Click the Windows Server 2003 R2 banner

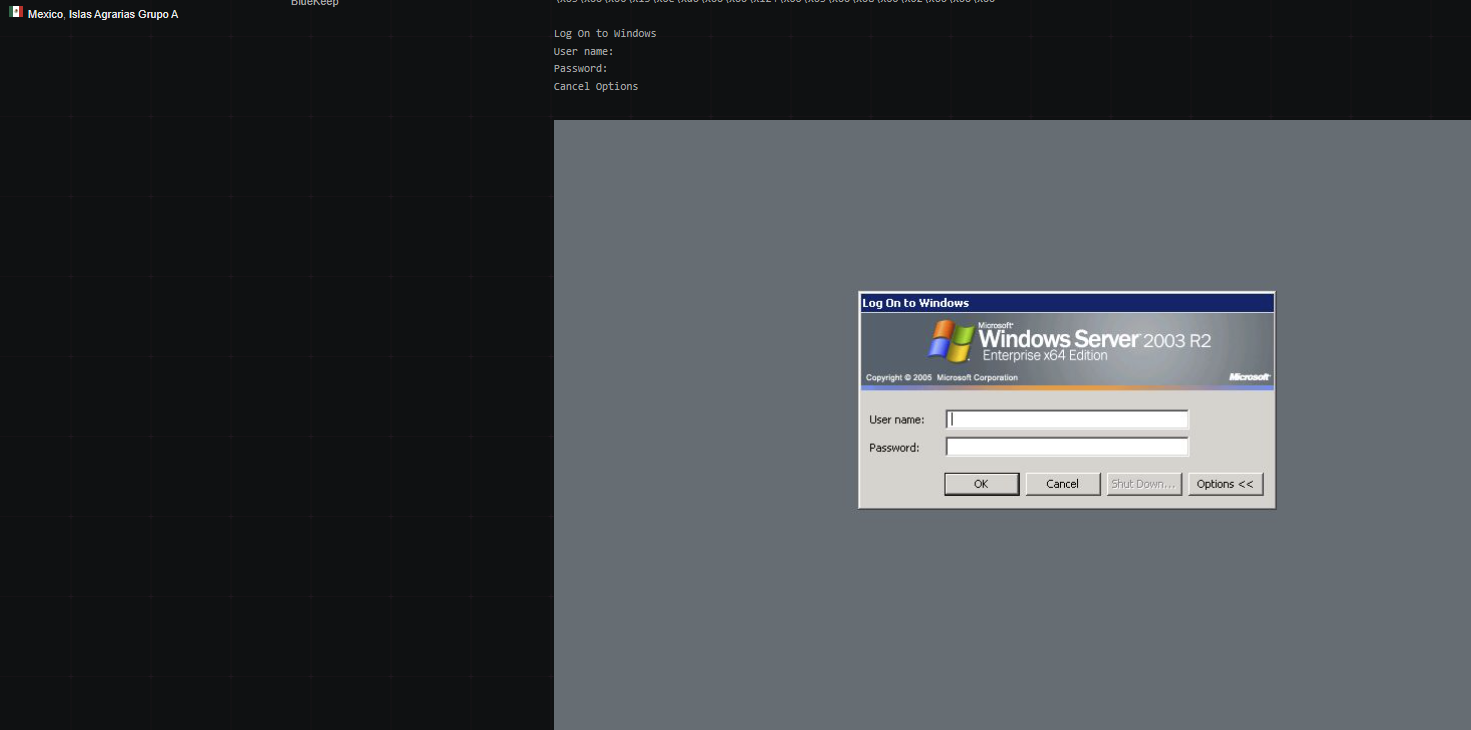(1067, 351)
